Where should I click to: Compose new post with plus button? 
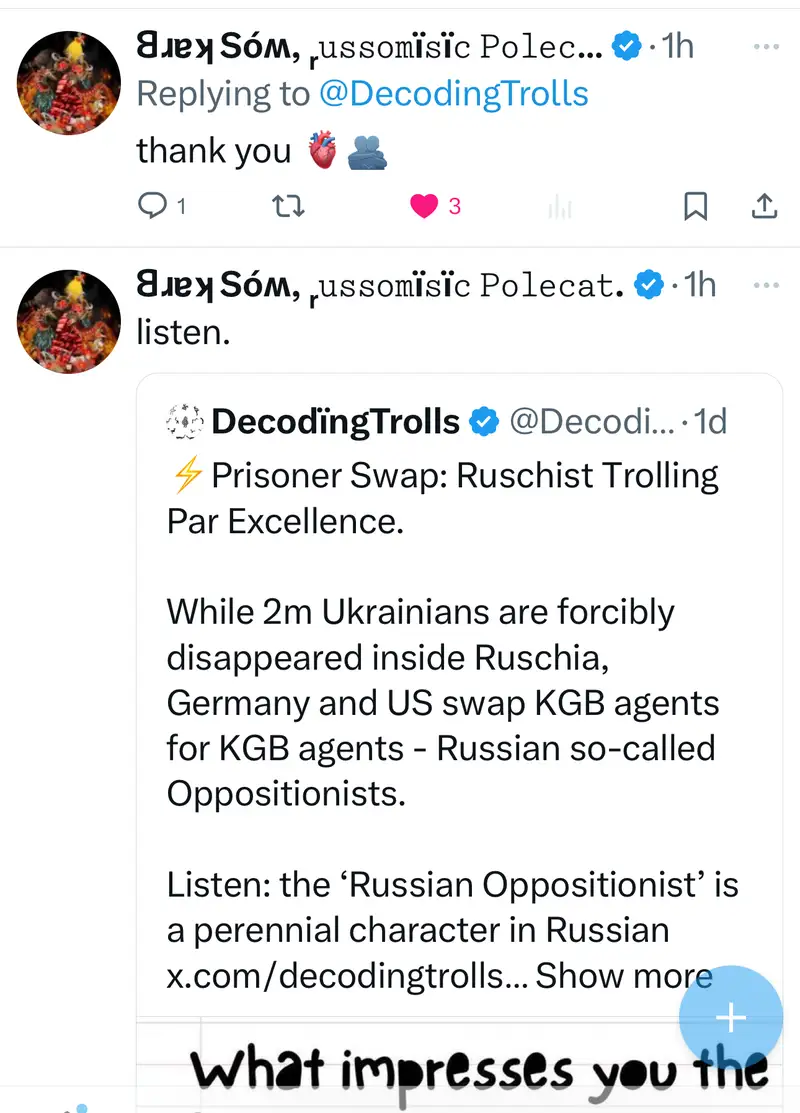point(731,1018)
